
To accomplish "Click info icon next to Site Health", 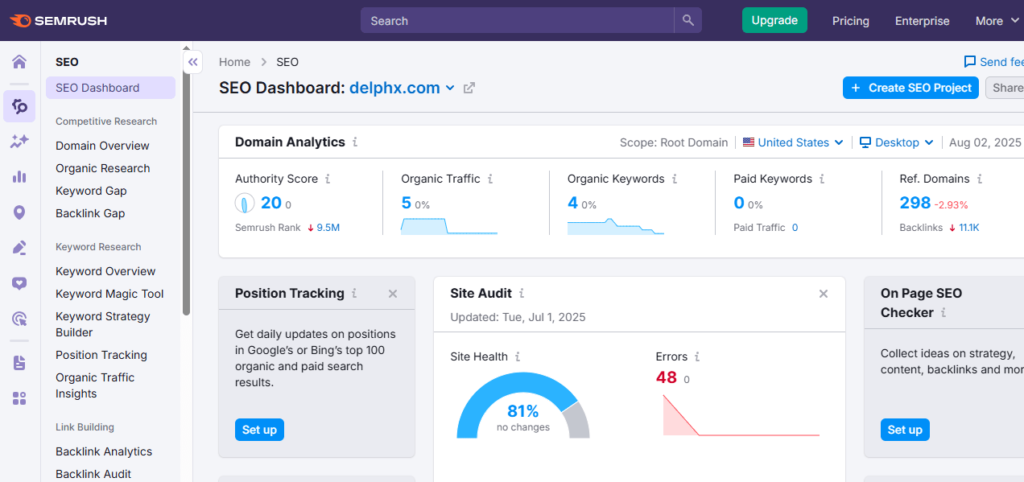I will pos(517,357).
